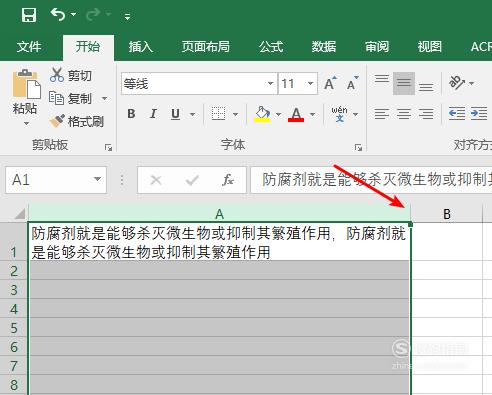Center text horizontally
Viewport: 492px width, 395px height.
(404, 114)
